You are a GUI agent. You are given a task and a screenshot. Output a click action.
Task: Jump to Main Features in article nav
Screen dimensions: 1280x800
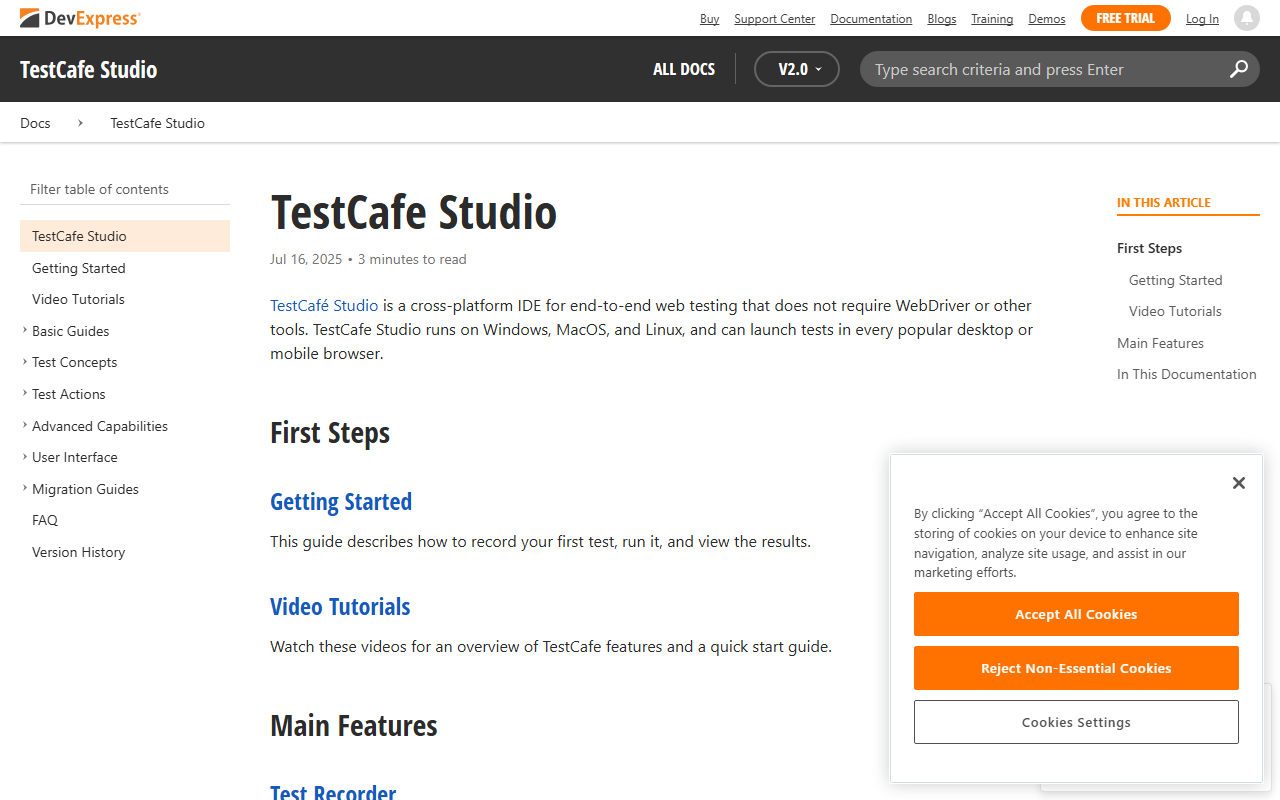click(x=1160, y=343)
